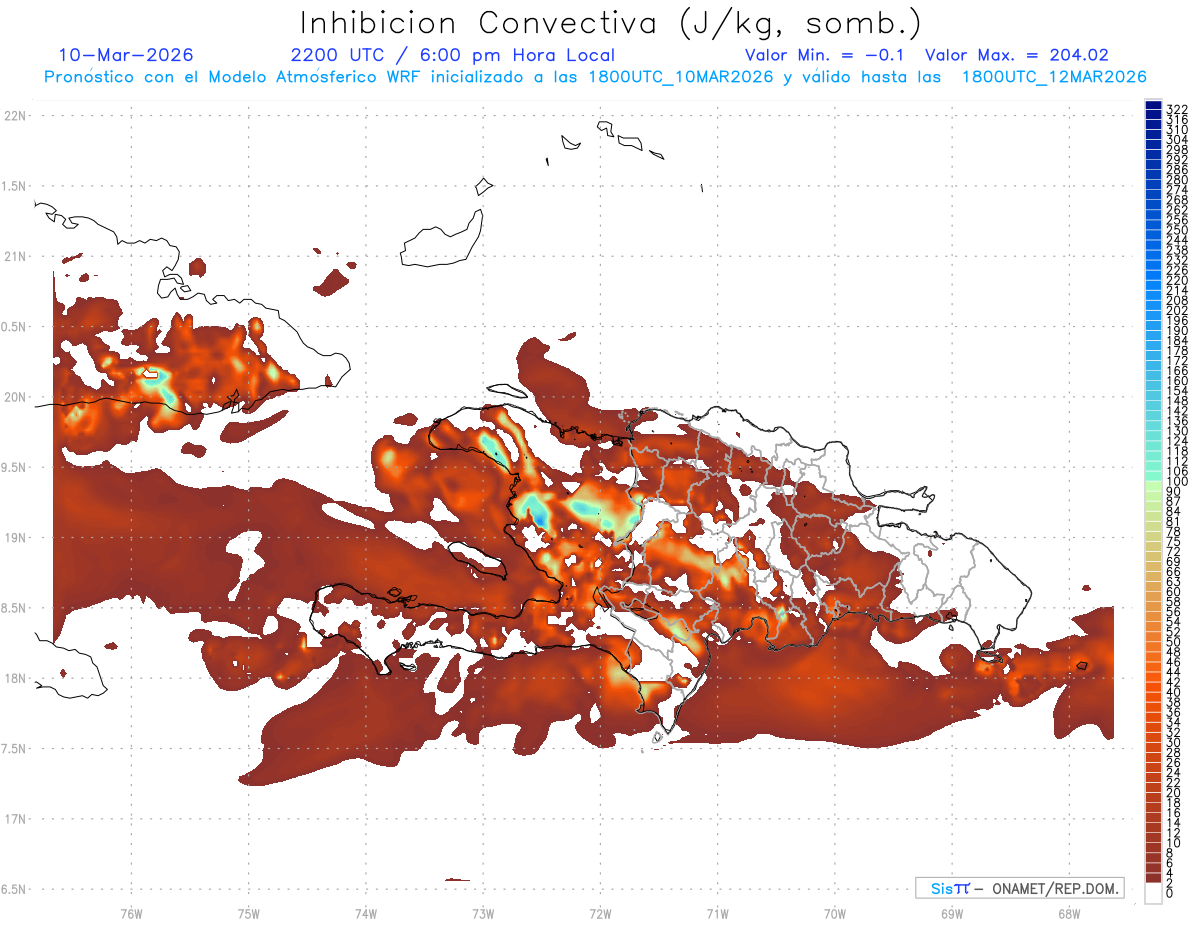Viewport: 1200px width, 927px height.
Task: Click the SisTT - ONAMET/REP.DOM. credit box
Action: coord(1020,888)
